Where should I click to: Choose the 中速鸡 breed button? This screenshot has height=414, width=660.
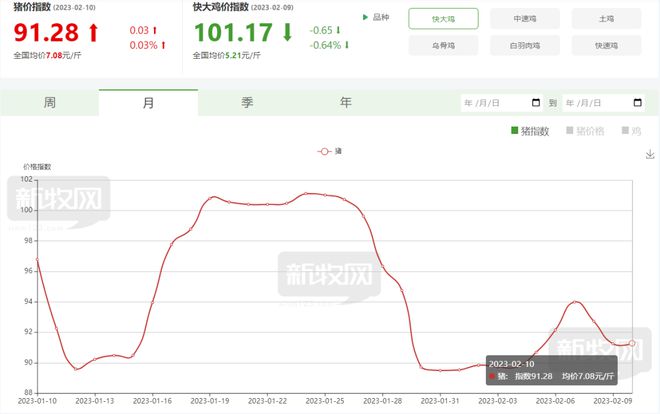(x=525, y=18)
